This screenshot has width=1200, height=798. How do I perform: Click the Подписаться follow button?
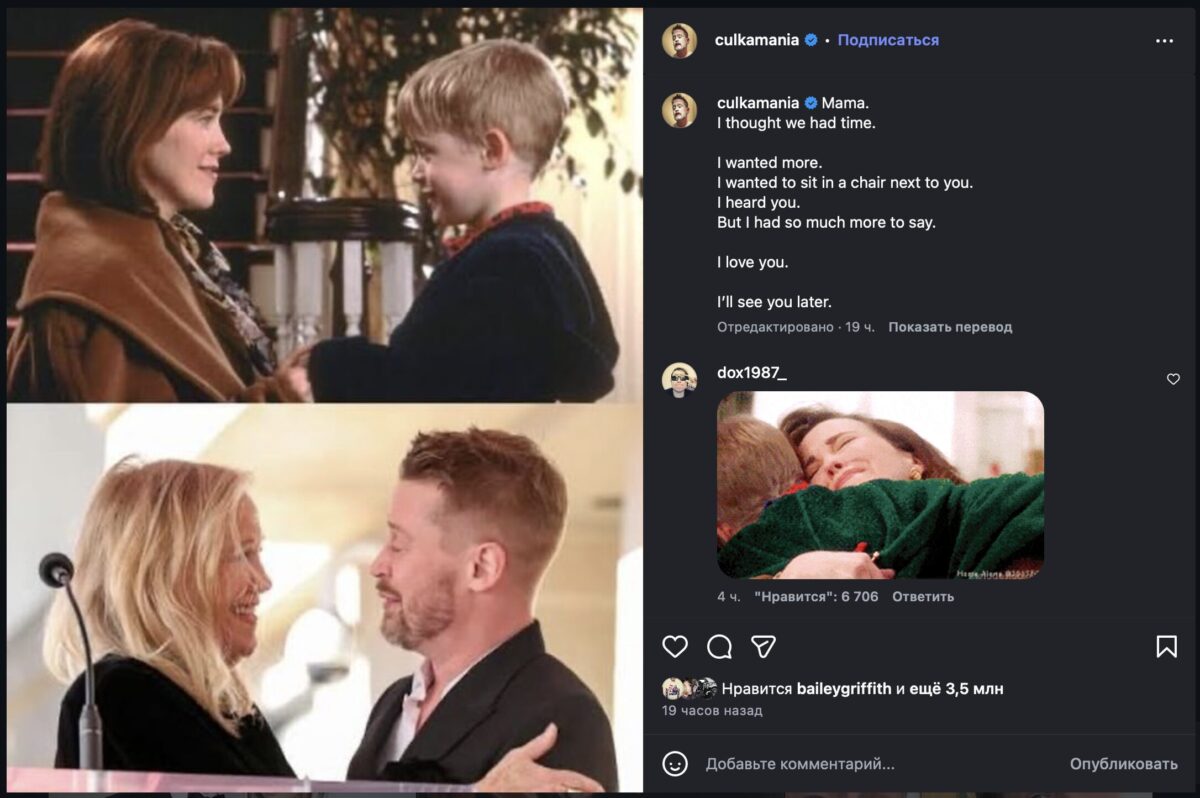click(888, 40)
